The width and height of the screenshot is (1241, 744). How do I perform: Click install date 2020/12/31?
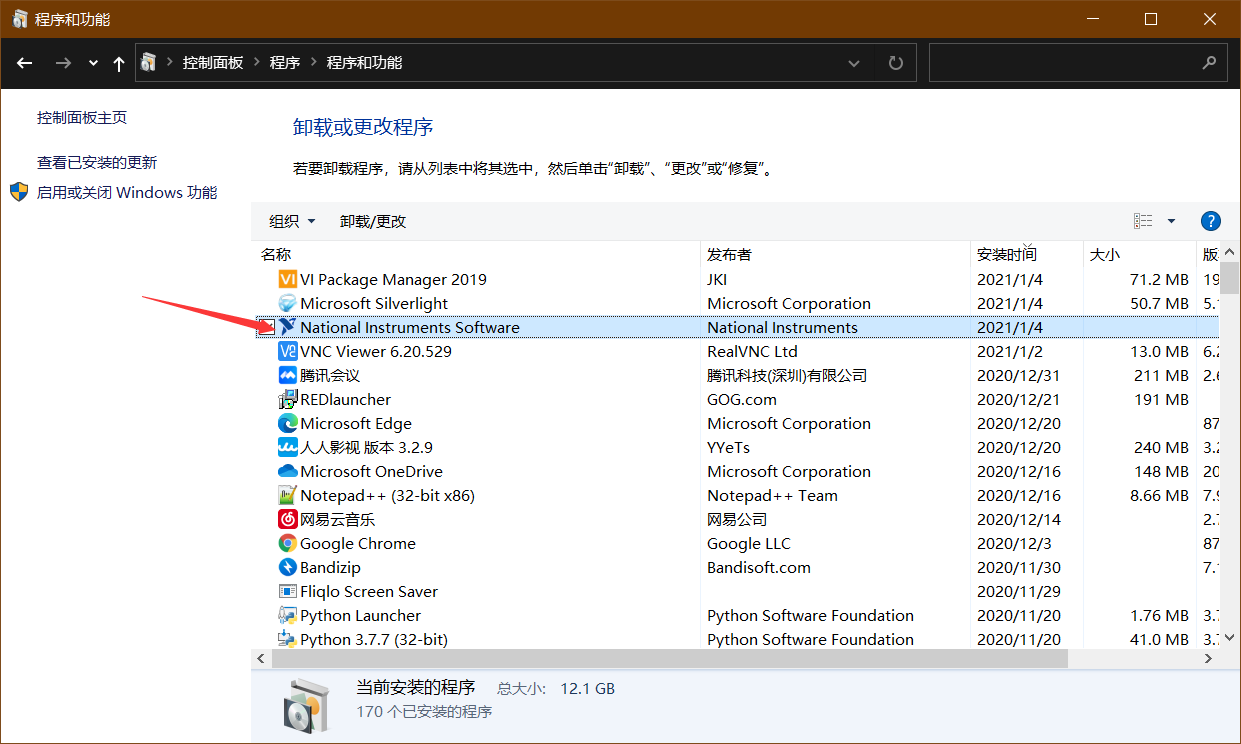coord(1019,375)
